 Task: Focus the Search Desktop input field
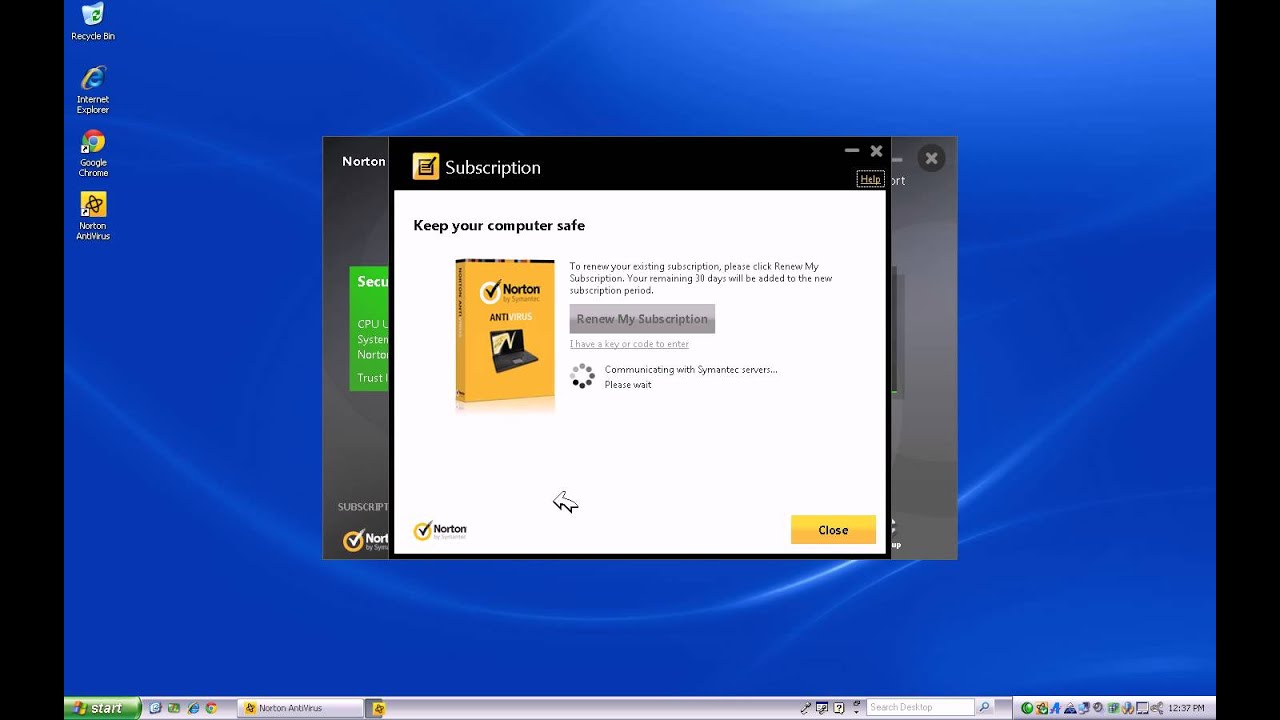[x=920, y=707]
